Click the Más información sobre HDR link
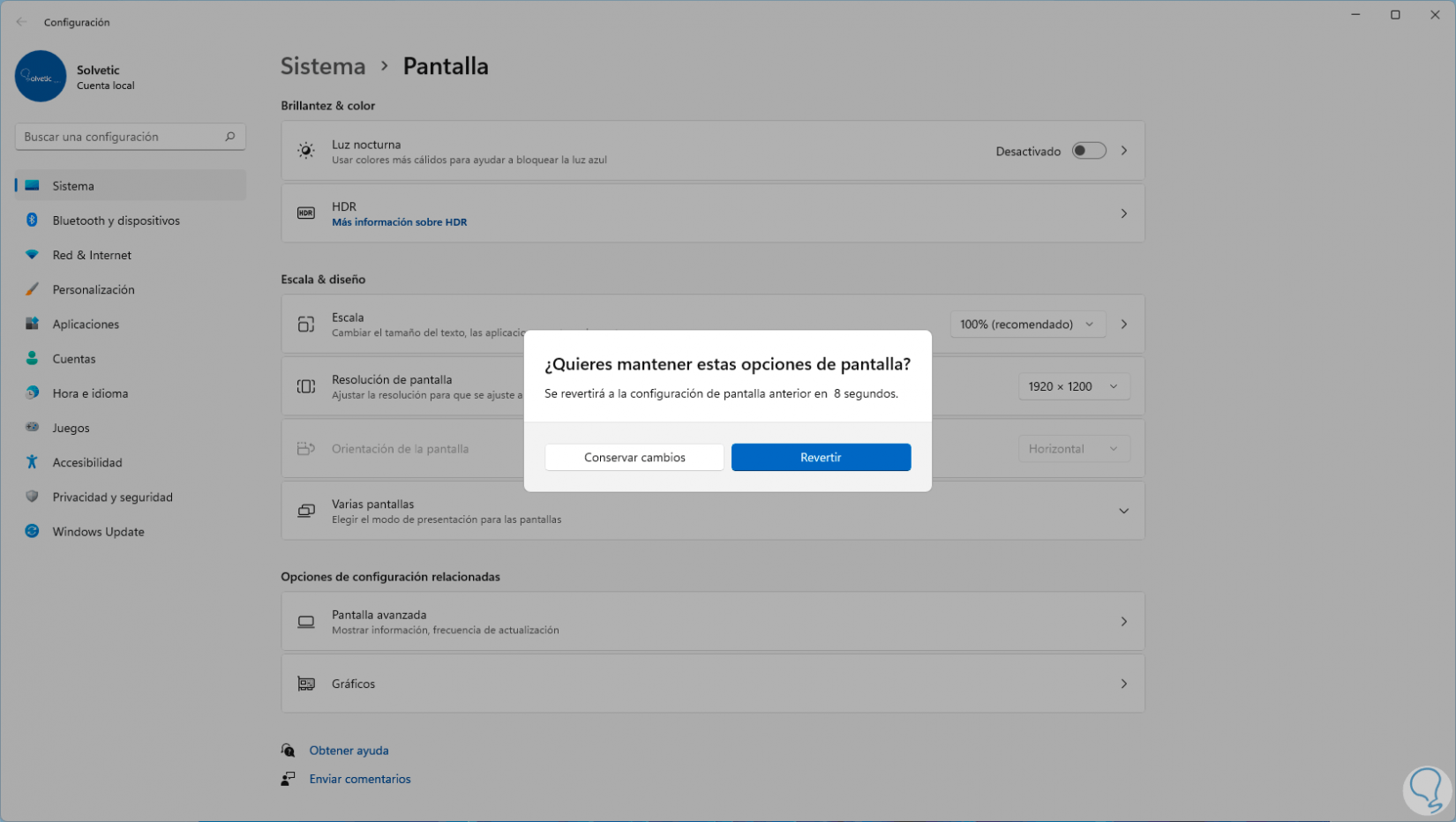This screenshot has height=822, width=1456. (x=399, y=222)
